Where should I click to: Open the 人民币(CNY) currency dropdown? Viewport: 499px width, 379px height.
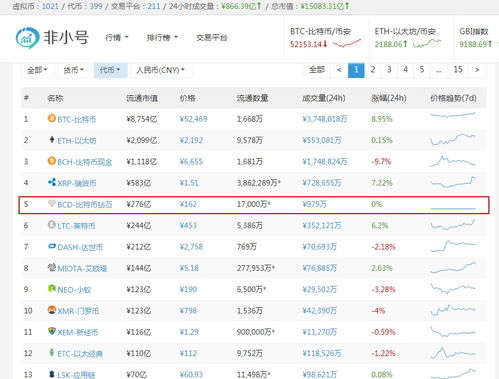161,70
